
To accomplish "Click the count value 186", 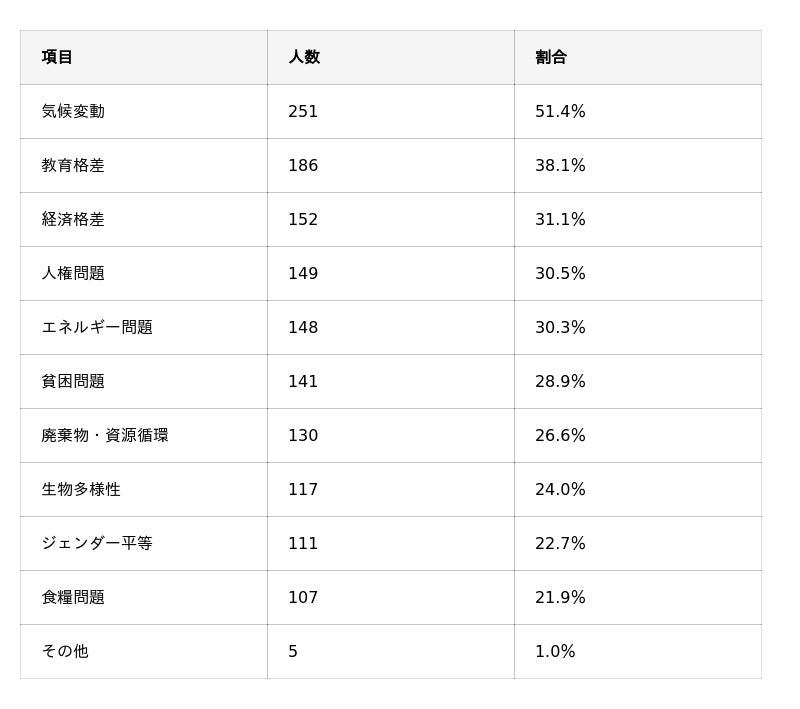I will pyautogui.click(x=303, y=165).
